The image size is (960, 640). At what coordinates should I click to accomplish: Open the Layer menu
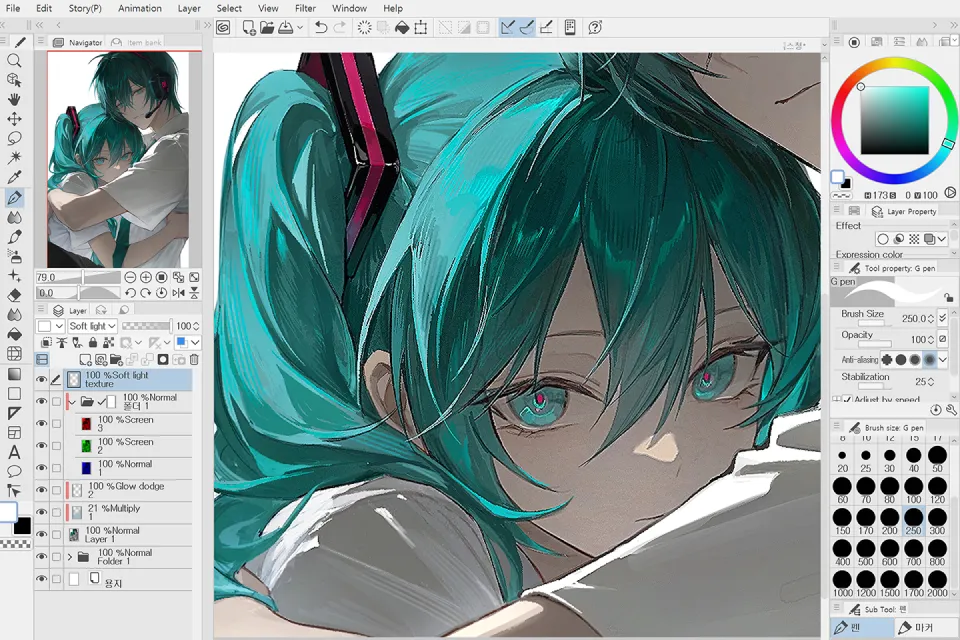(x=189, y=8)
